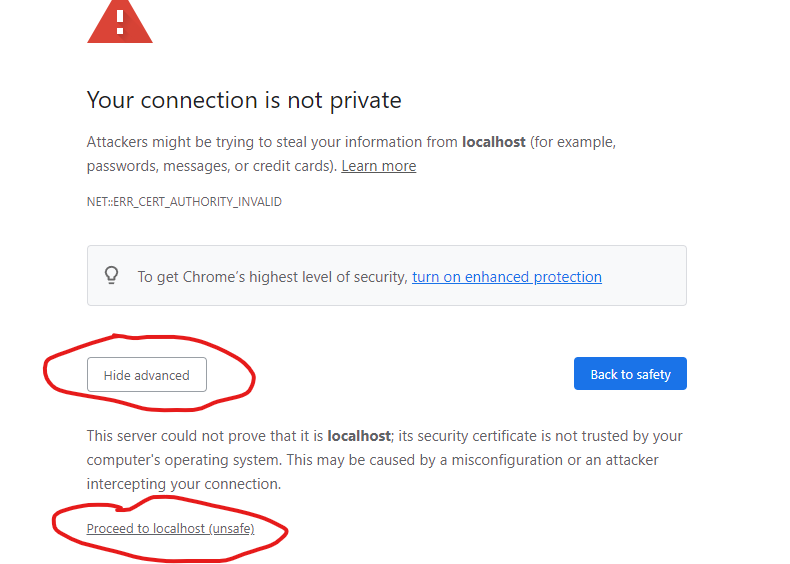The width and height of the screenshot is (790, 564).
Task: Click the NET::ERR_CERT_AUTHORITY_INVALID error code
Action: 184,202
